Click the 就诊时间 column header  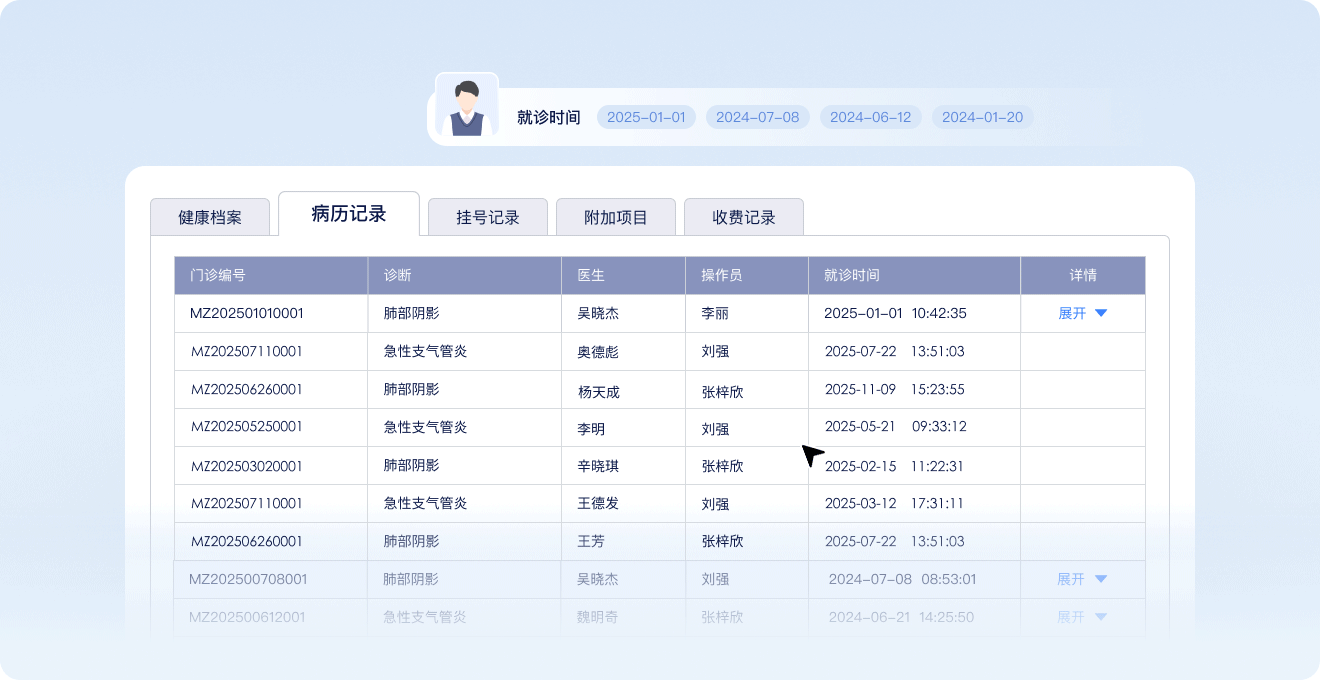[x=852, y=275]
